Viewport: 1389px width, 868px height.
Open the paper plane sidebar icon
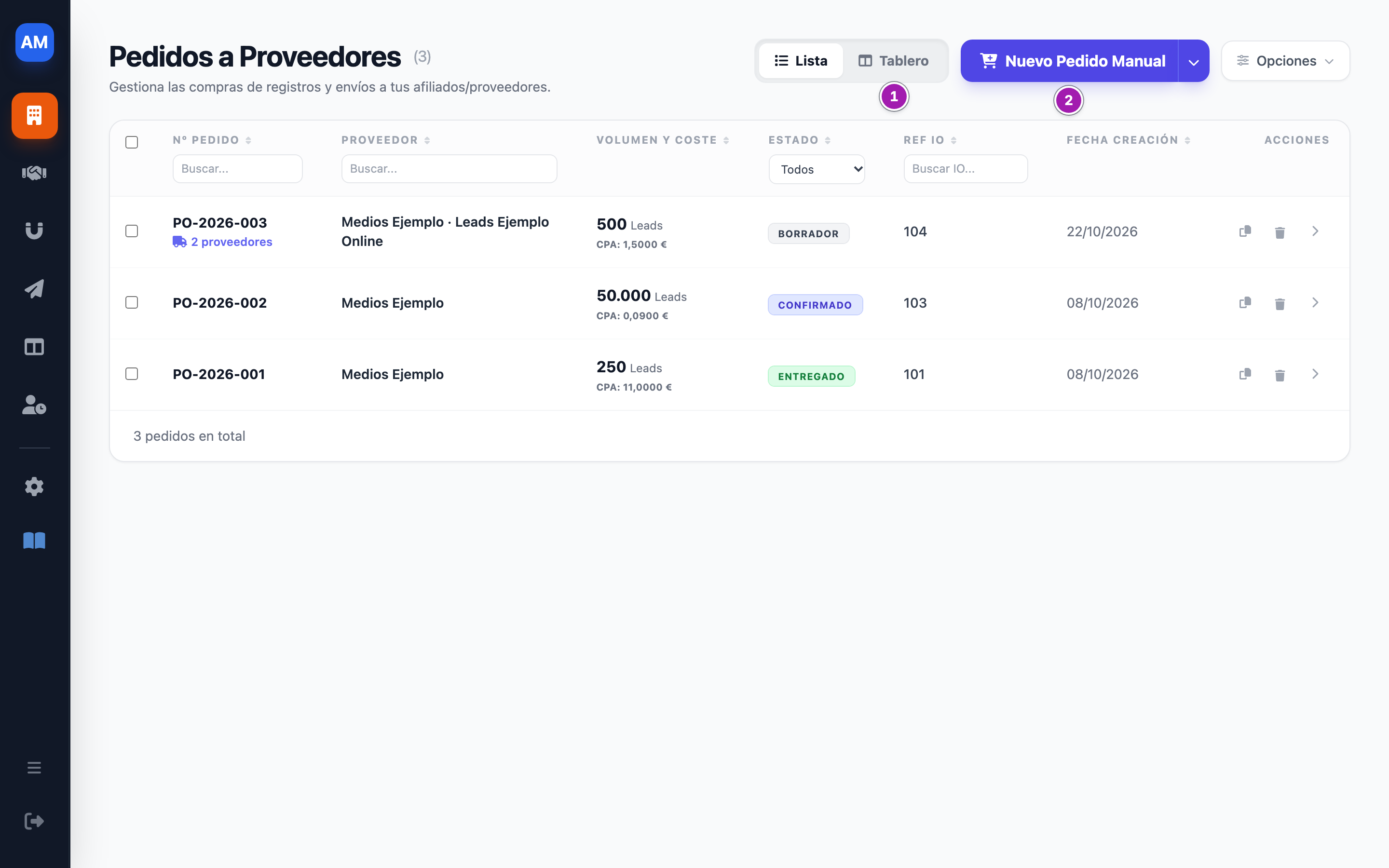coord(34,289)
